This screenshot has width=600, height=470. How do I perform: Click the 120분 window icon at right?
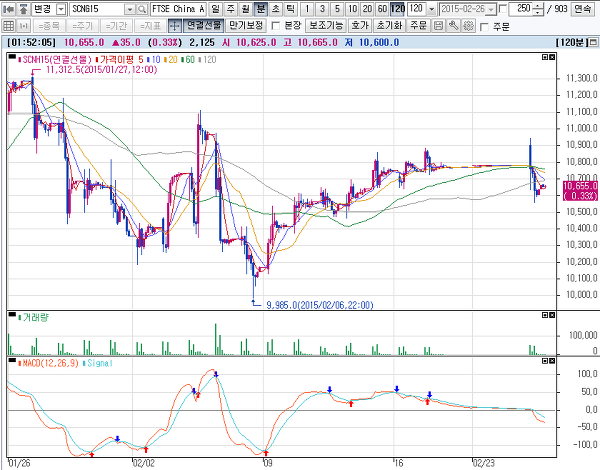[593, 42]
